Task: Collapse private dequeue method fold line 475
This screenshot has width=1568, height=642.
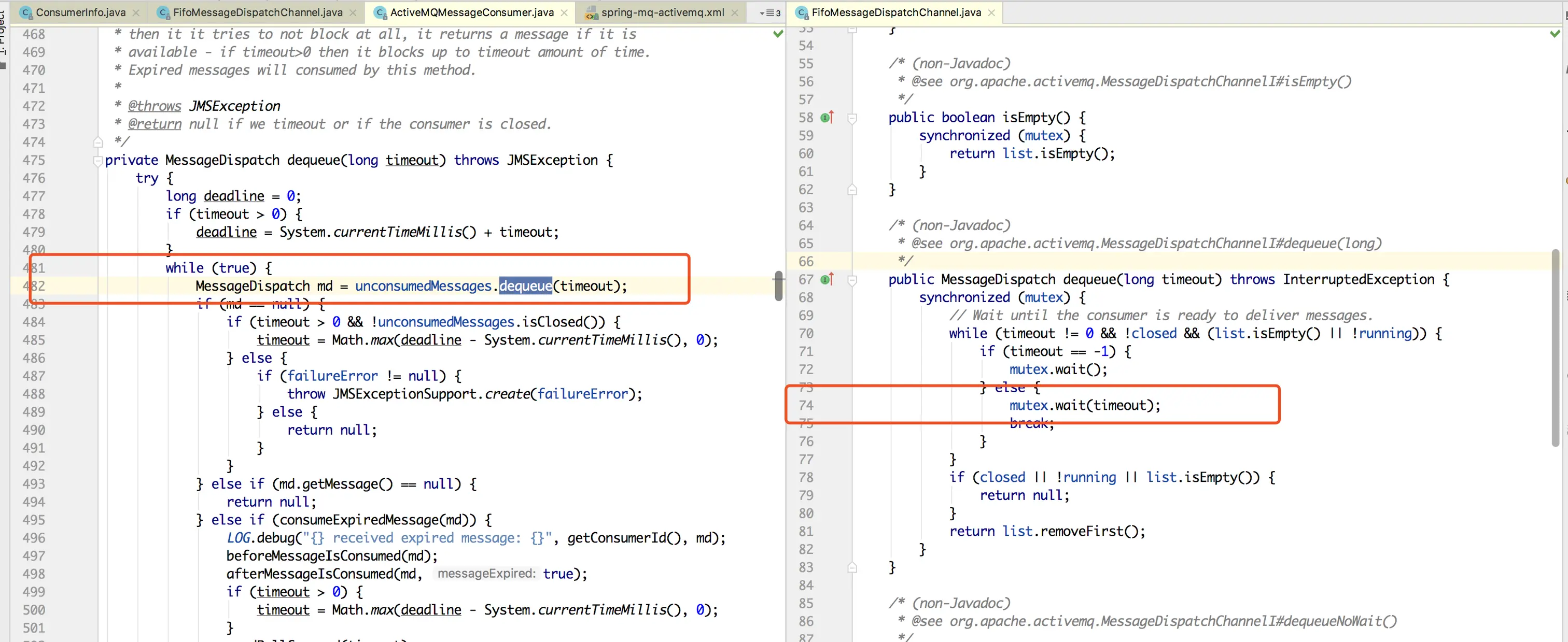Action: click(97, 161)
